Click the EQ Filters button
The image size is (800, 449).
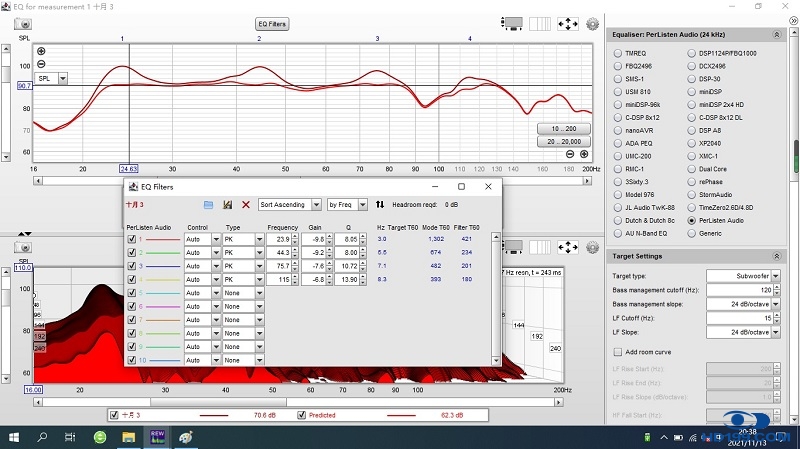pos(271,23)
